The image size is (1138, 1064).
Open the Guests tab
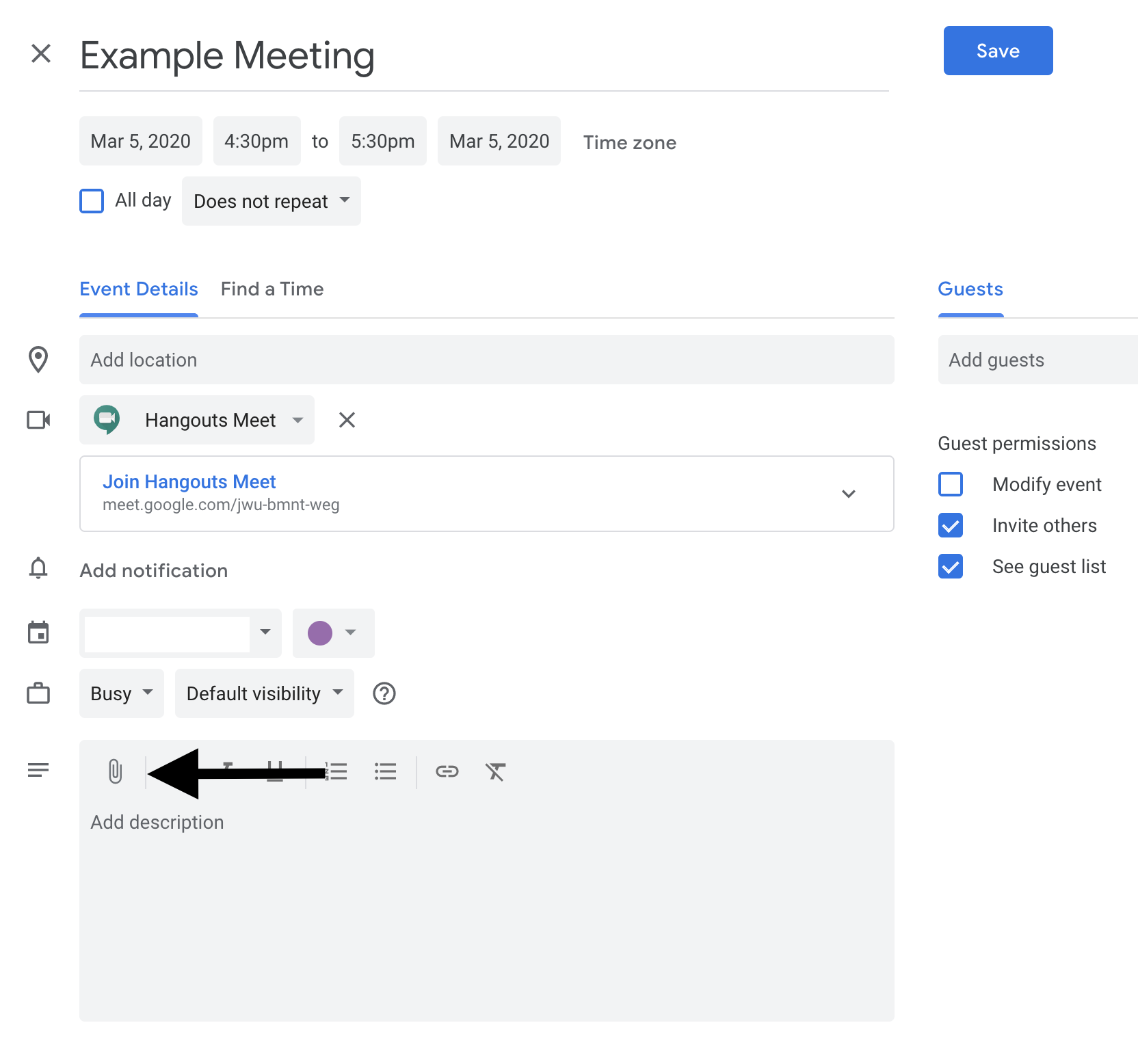coord(970,289)
